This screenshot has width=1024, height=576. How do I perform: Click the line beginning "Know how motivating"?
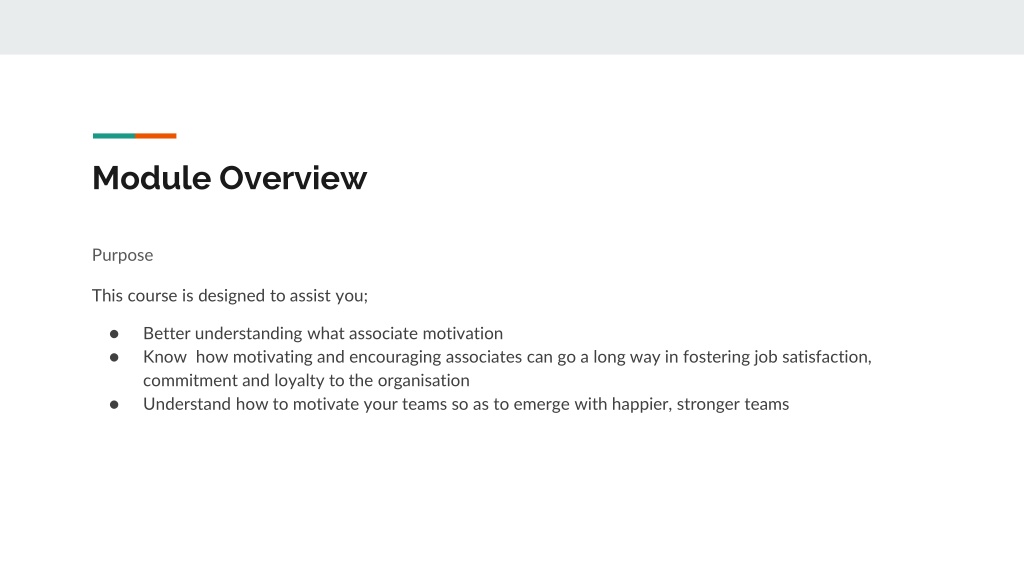coord(507,357)
